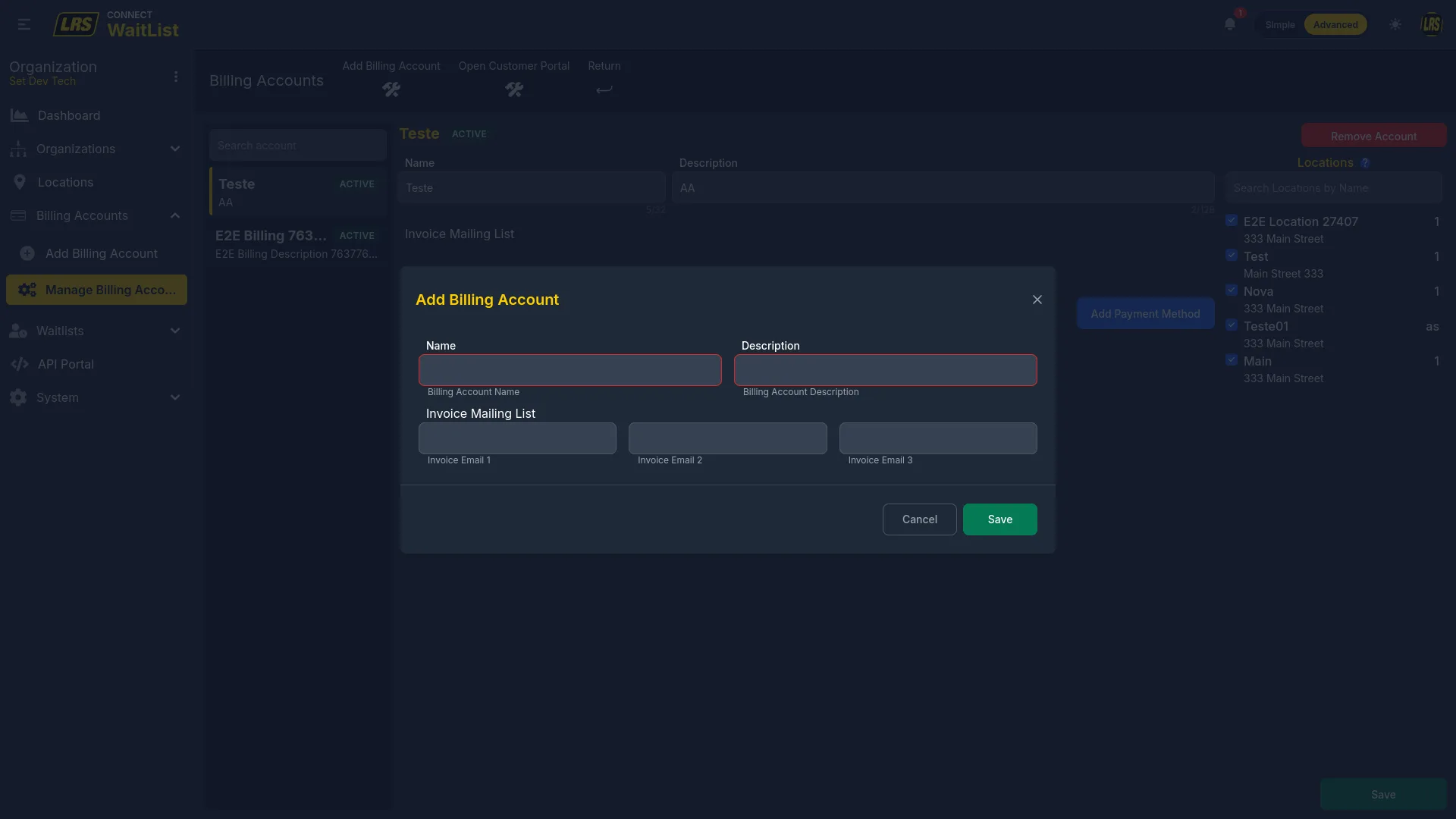Focus the Billing Account Name field

pyautogui.click(x=570, y=370)
